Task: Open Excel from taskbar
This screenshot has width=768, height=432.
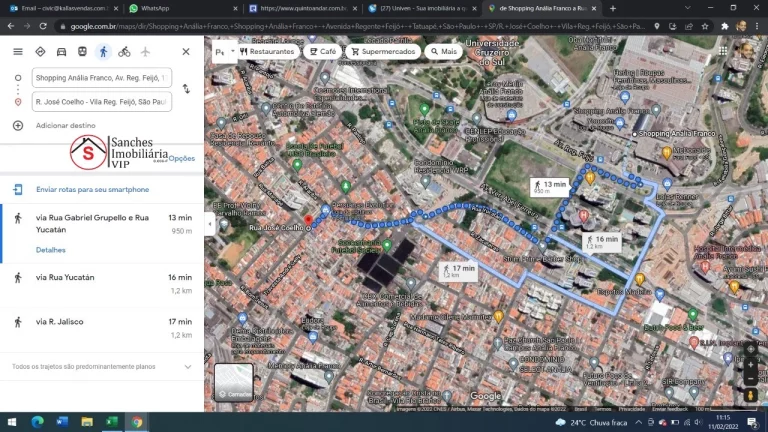Action: (112, 422)
